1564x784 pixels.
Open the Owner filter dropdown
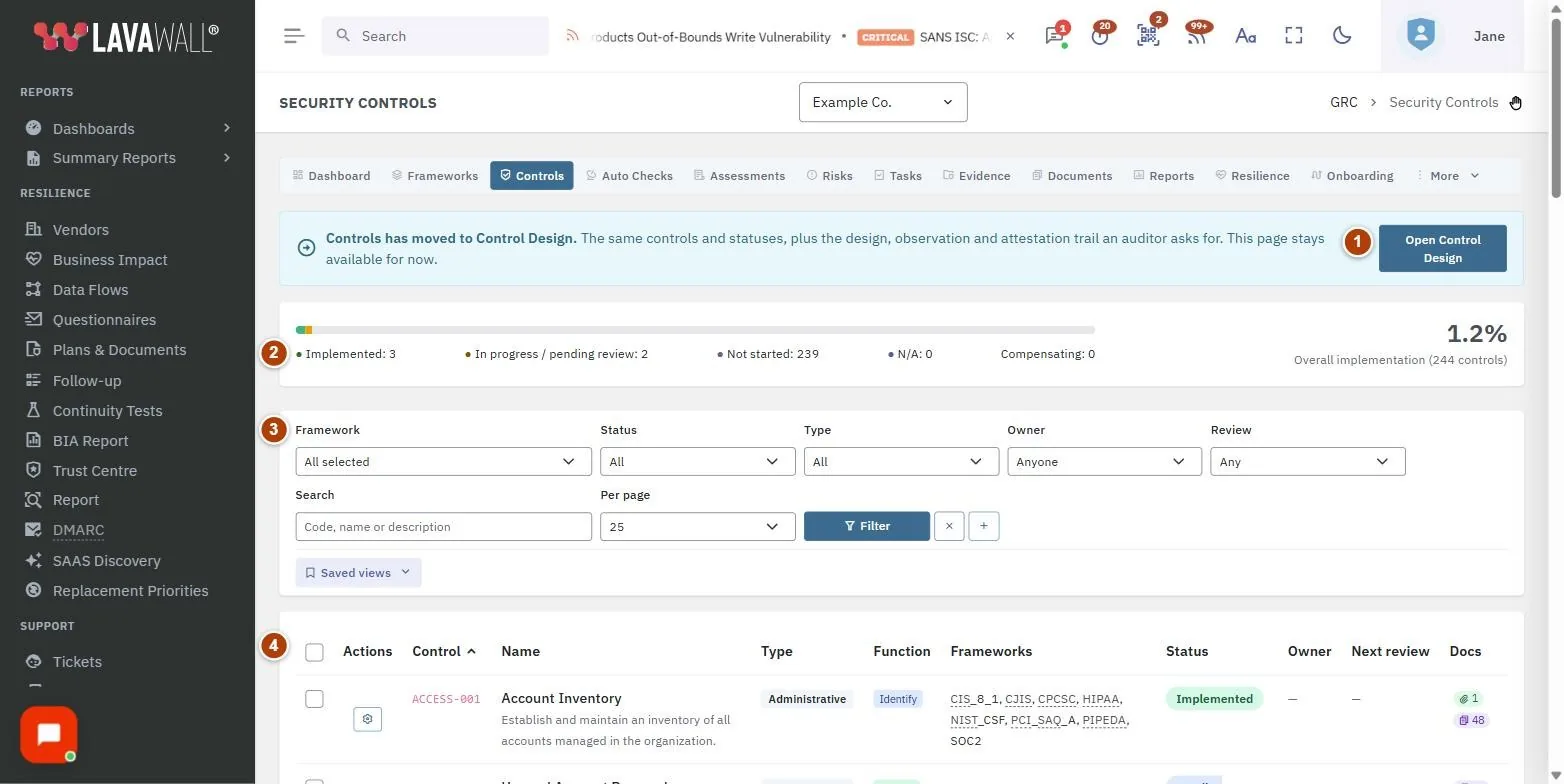[1104, 461]
